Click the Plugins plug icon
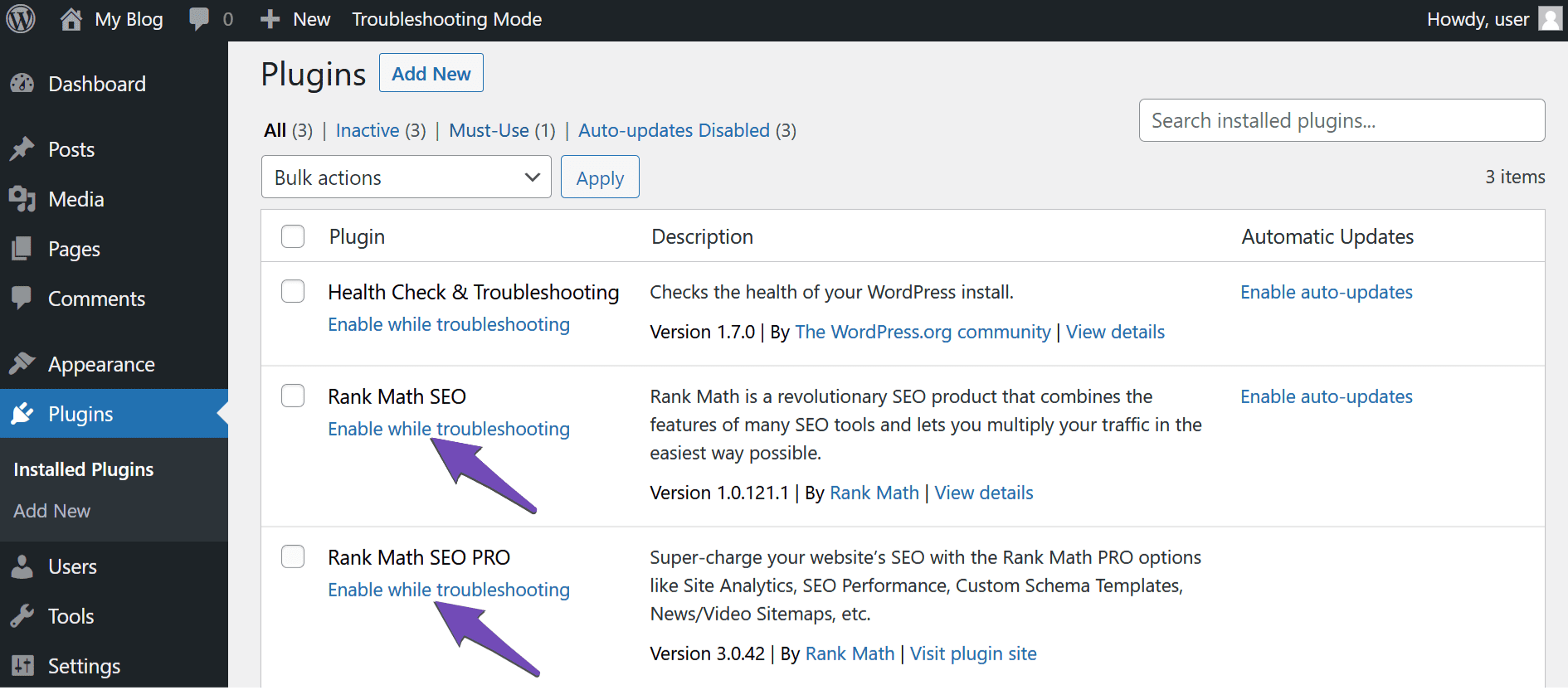The image size is (1568, 695). [22, 413]
